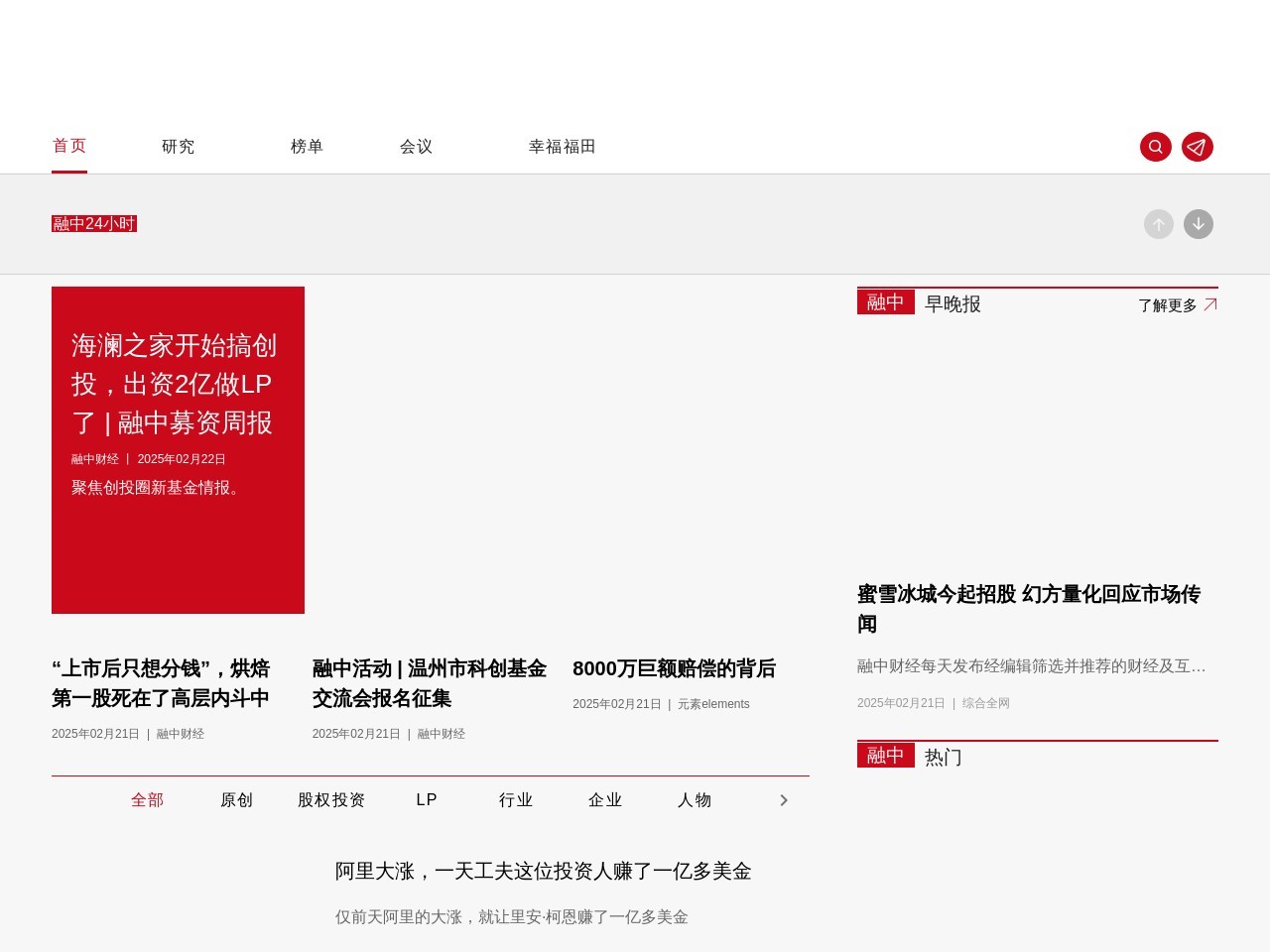Click the 融中 badge beside 早晚报
Image resolution: width=1270 pixels, height=952 pixels.
click(x=886, y=302)
